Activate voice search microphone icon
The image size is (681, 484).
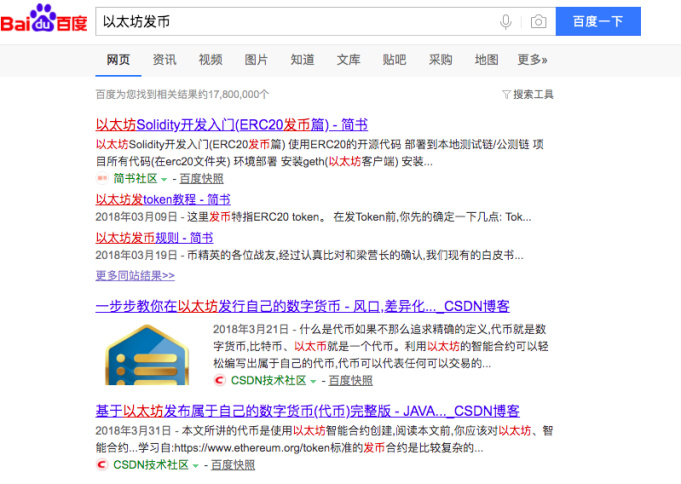coord(506,21)
